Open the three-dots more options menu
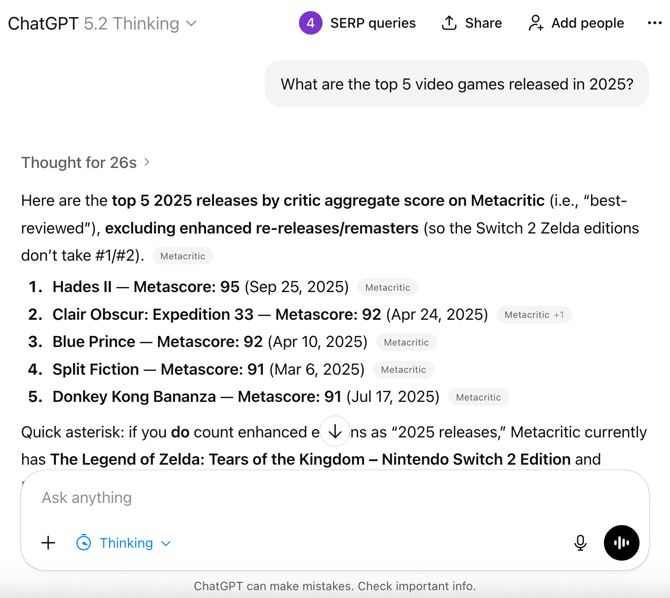 tap(654, 23)
